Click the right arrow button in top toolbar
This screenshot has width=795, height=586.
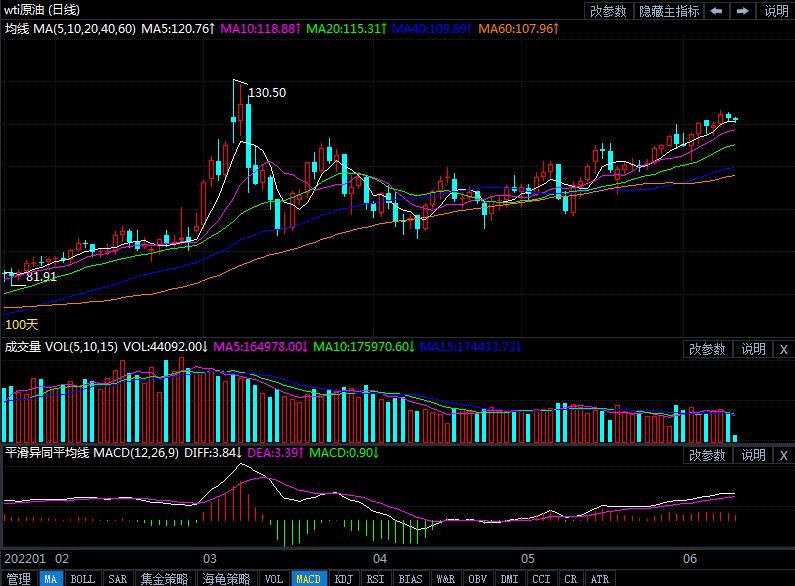tap(742, 11)
